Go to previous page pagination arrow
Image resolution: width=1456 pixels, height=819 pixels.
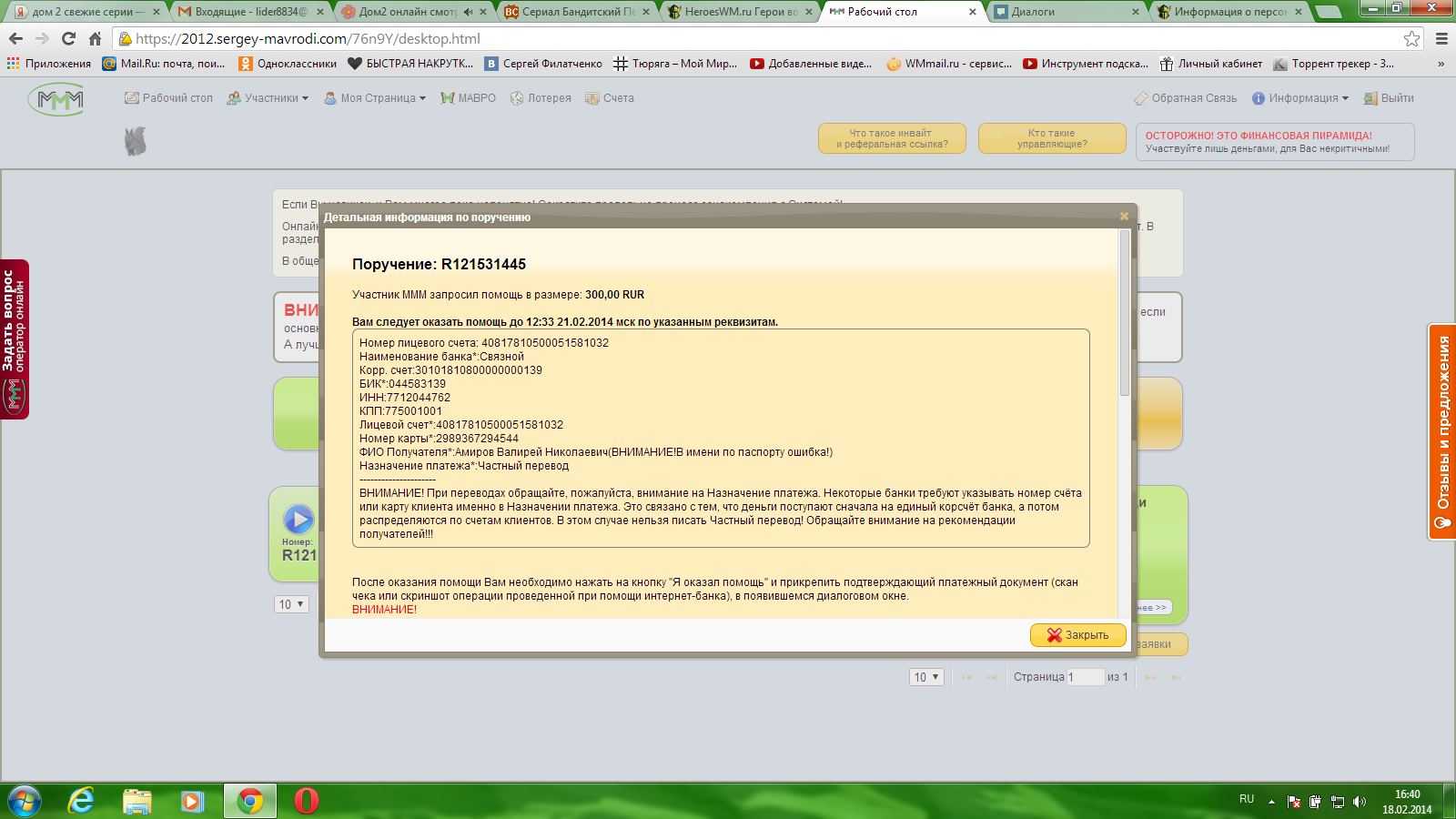click(x=992, y=677)
